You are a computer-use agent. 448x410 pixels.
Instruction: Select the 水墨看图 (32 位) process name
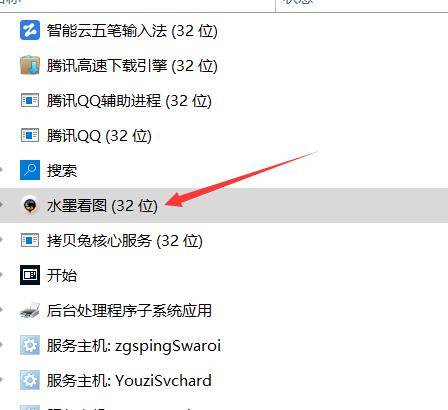point(102,205)
